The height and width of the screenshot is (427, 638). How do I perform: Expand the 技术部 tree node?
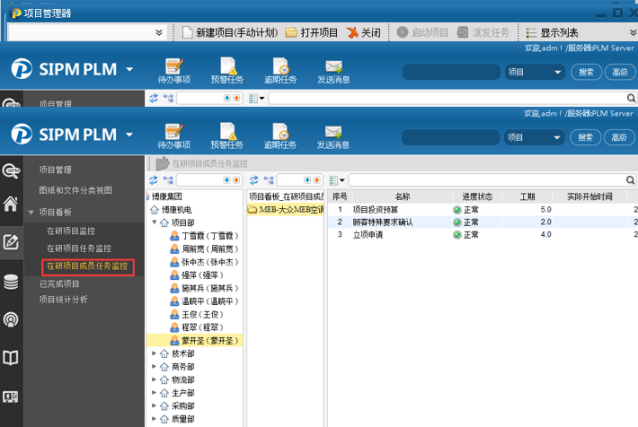pos(154,353)
